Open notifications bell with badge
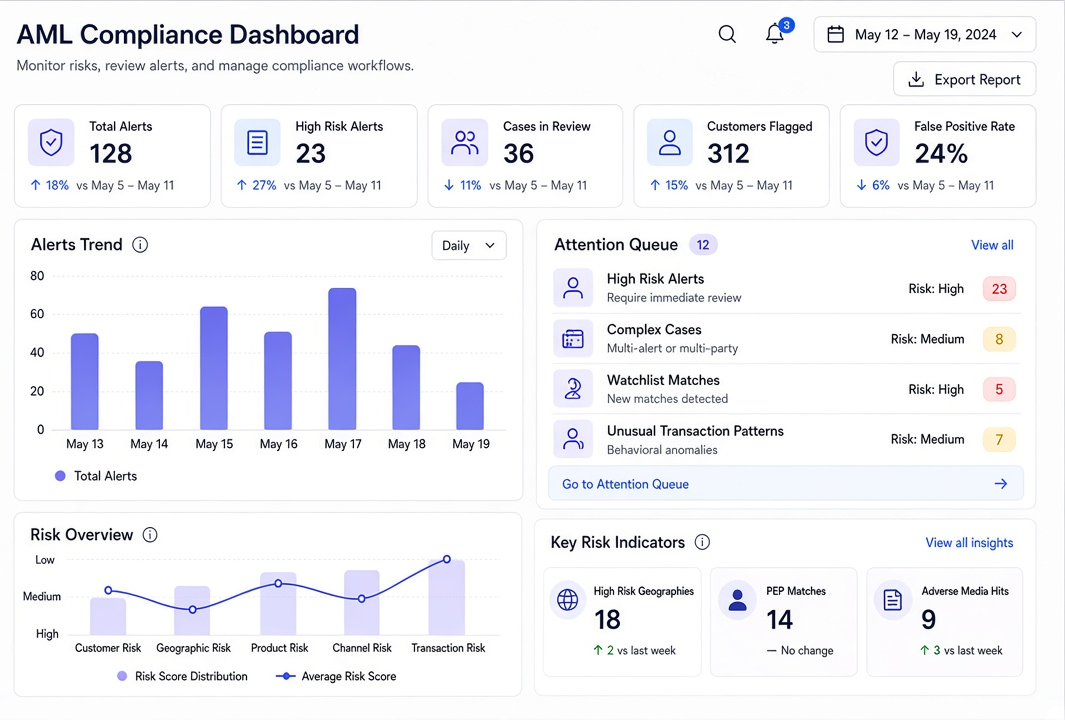1065x720 pixels. coord(777,32)
